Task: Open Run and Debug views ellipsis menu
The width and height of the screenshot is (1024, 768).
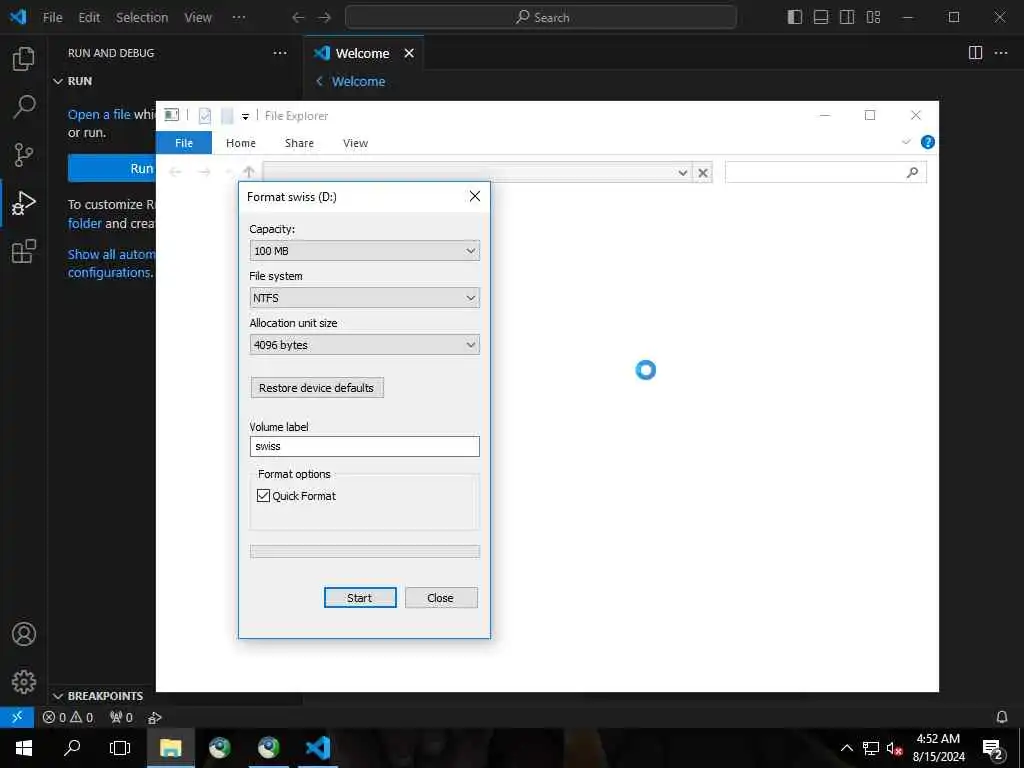Action: click(x=280, y=53)
